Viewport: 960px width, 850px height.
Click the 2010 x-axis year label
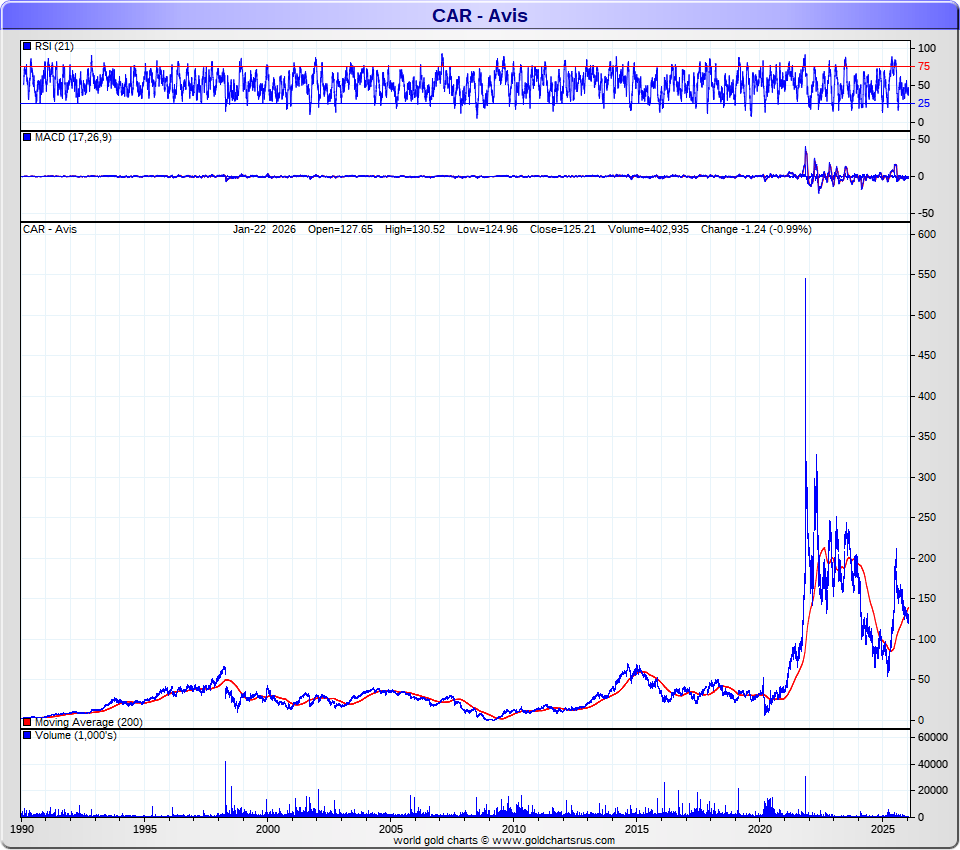click(x=514, y=829)
